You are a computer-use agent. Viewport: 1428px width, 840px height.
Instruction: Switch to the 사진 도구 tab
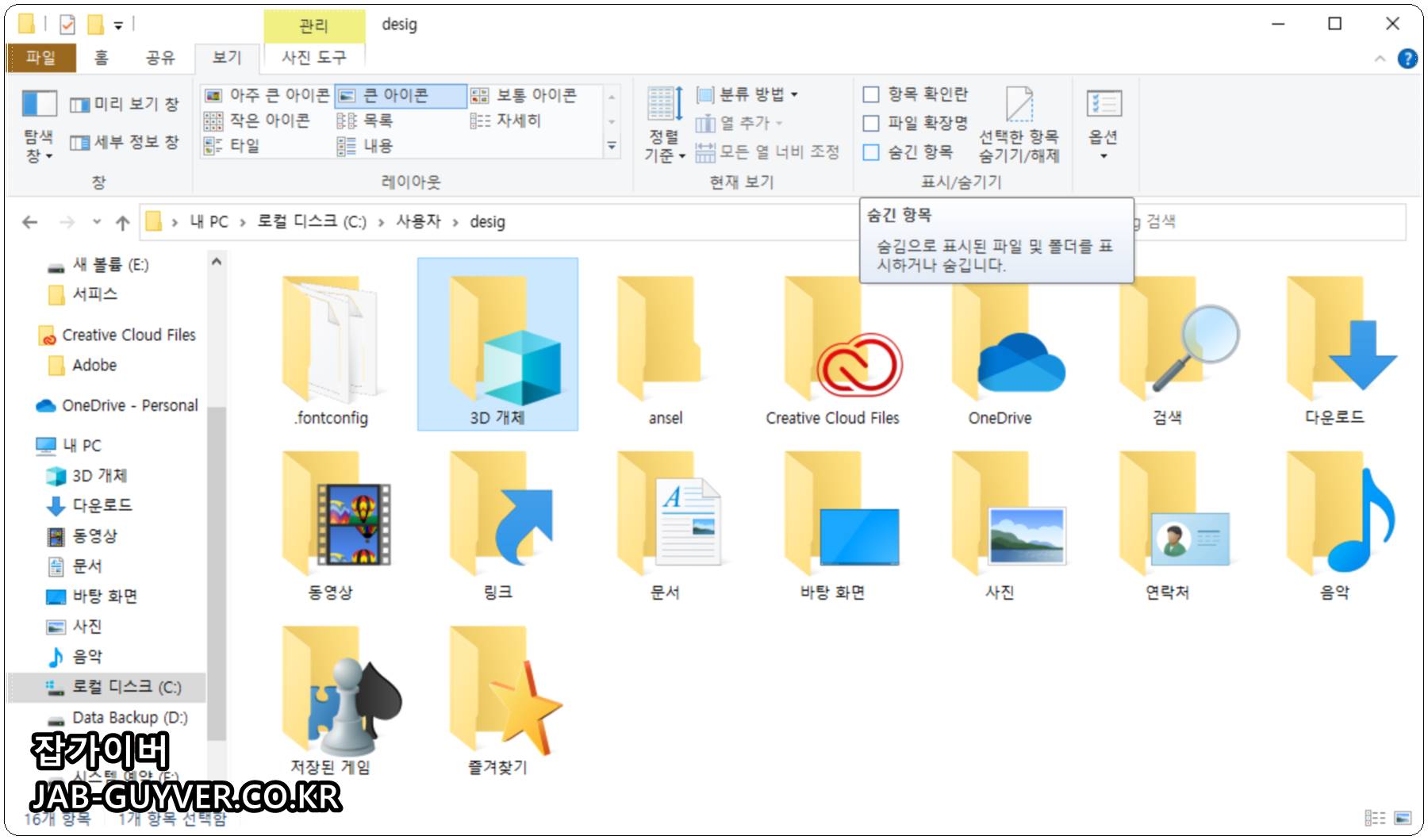pyautogui.click(x=314, y=57)
